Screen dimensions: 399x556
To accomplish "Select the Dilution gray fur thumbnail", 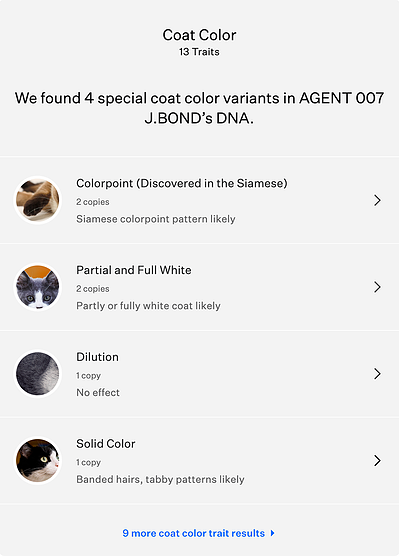I will pos(38,374).
